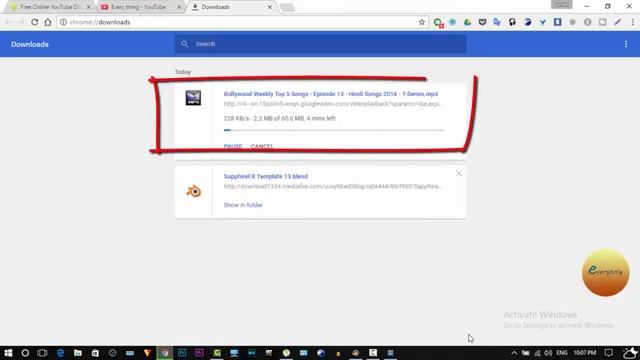Open Windows Start menu
The height and width of the screenshot is (360, 640).
pyautogui.click(x=8, y=353)
